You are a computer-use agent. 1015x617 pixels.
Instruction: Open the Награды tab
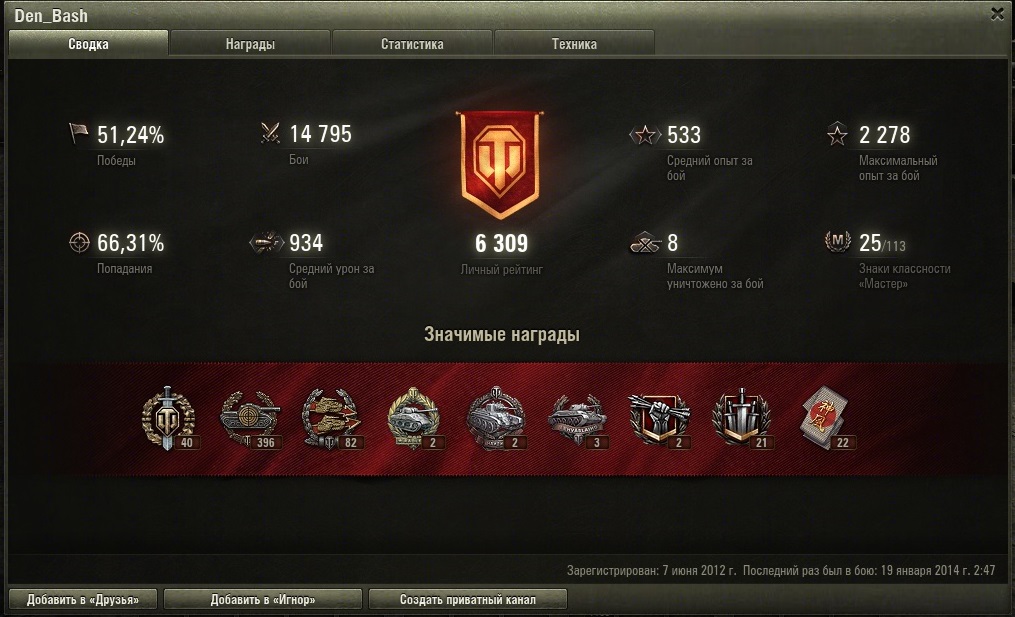[250, 43]
